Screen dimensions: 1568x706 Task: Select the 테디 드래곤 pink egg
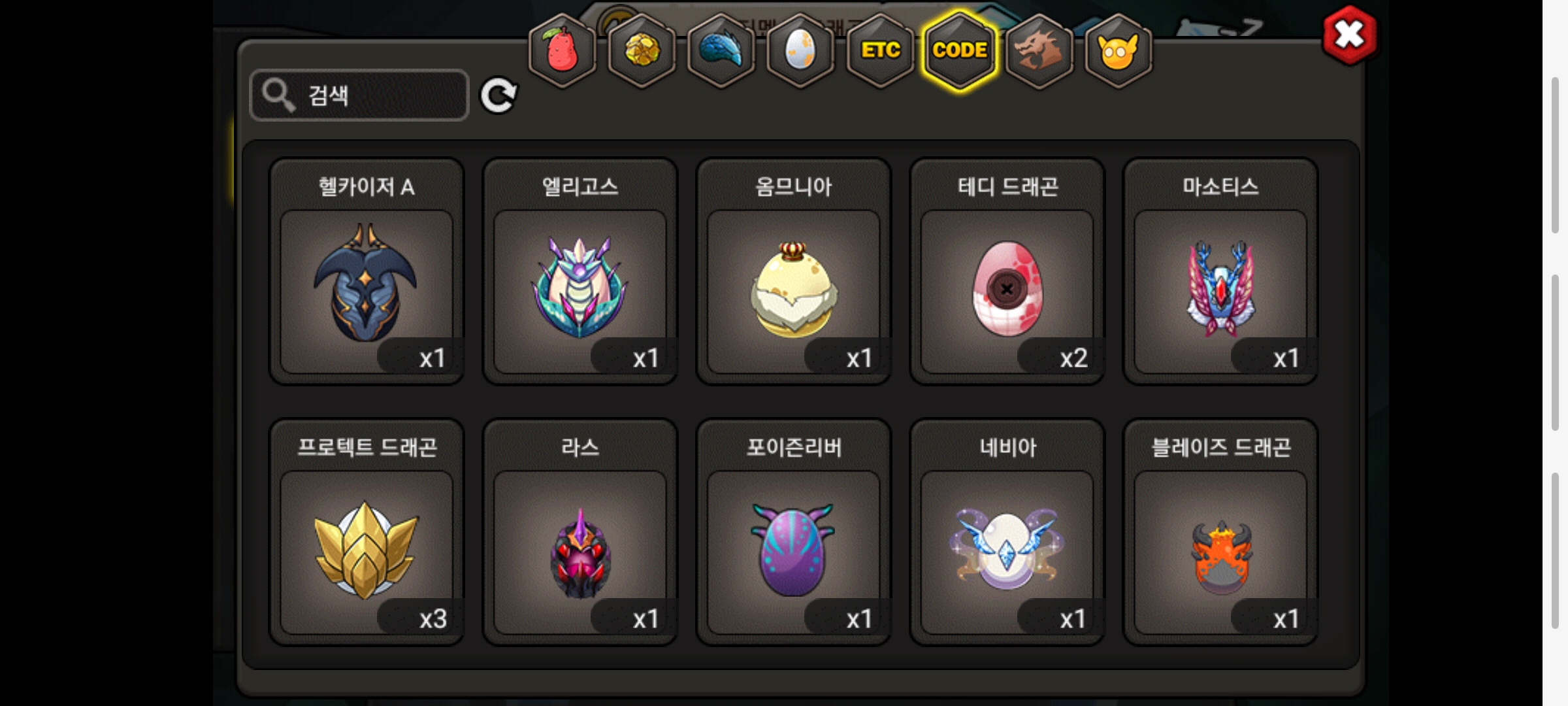(1007, 271)
